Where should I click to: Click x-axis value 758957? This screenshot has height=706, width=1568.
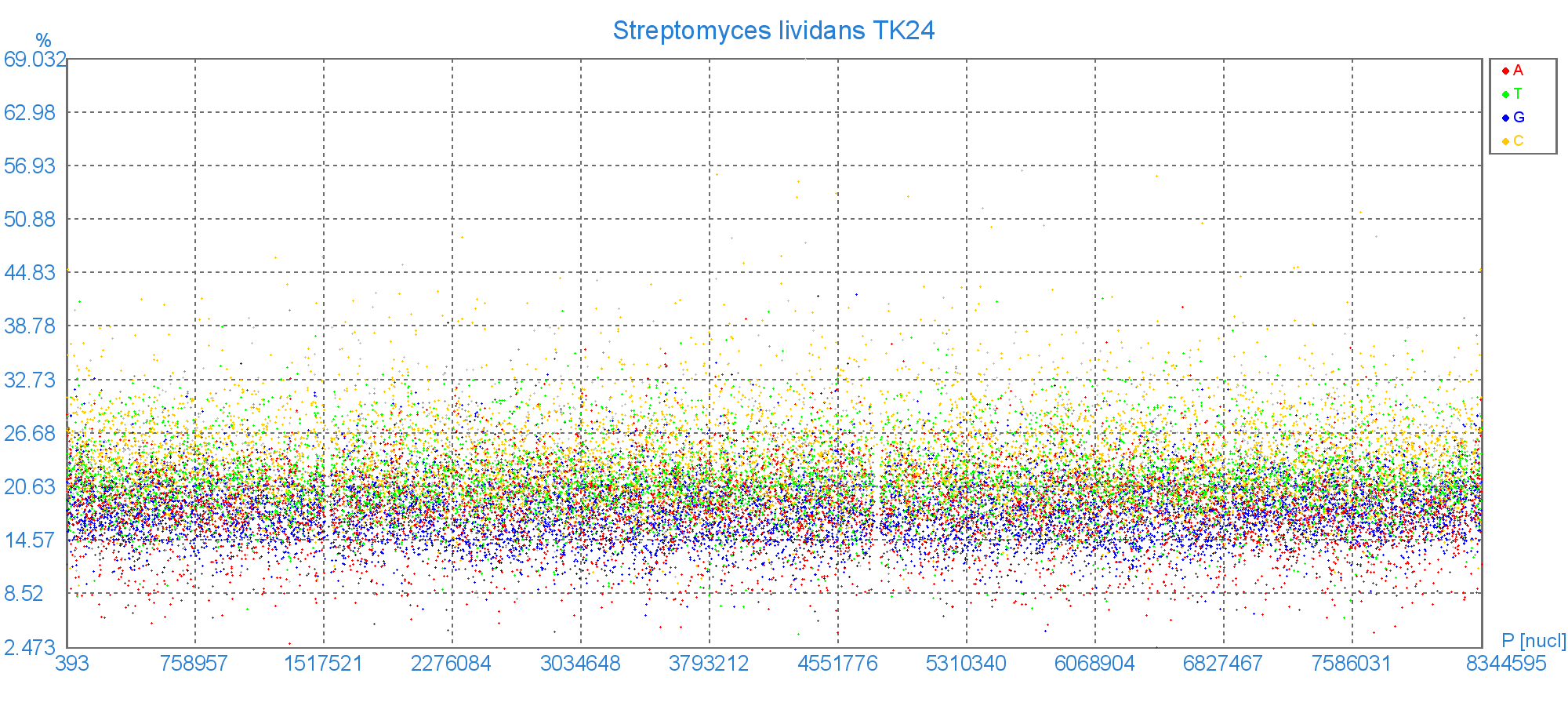[194, 664]
